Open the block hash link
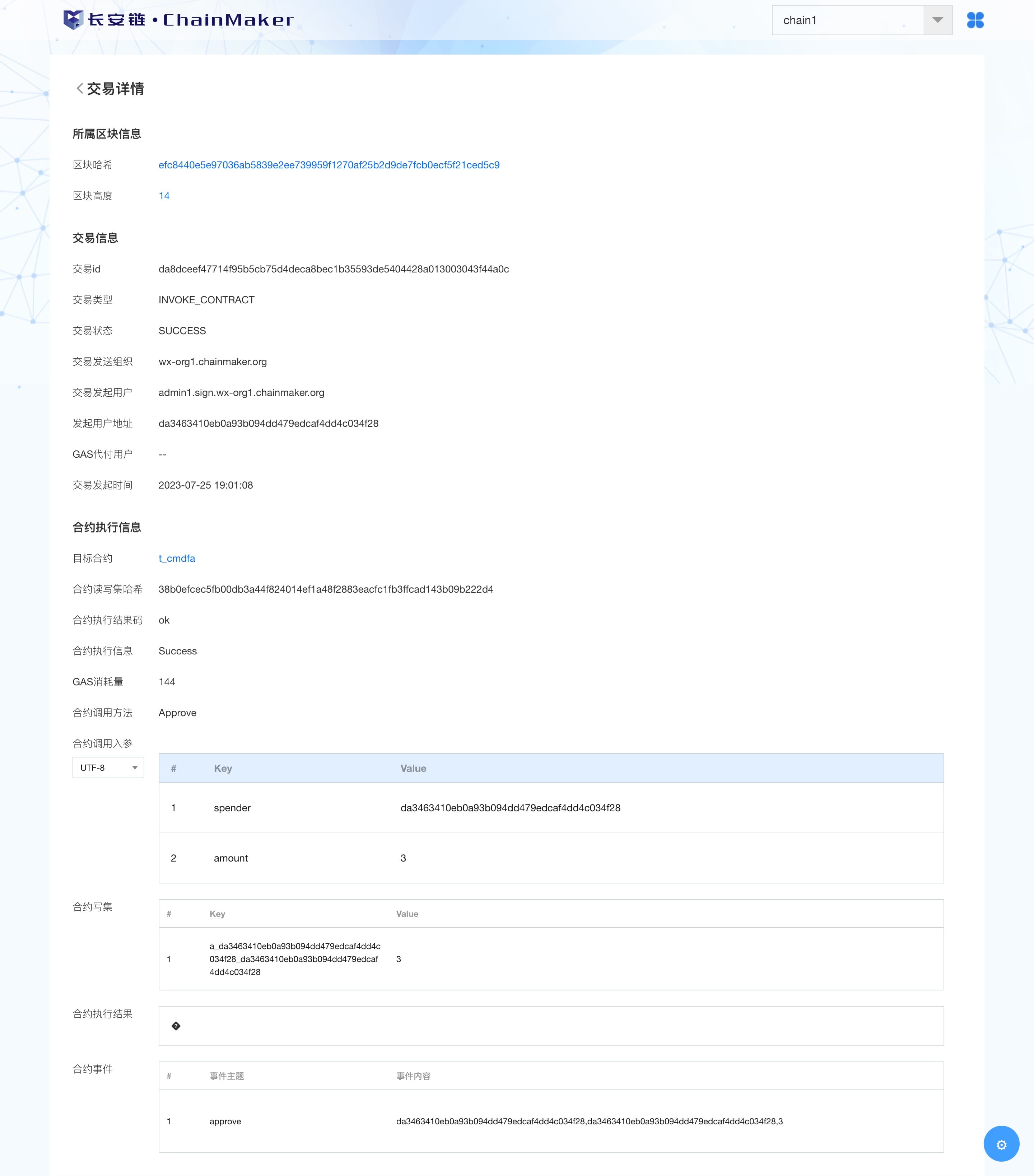 [x=329, y=165]
